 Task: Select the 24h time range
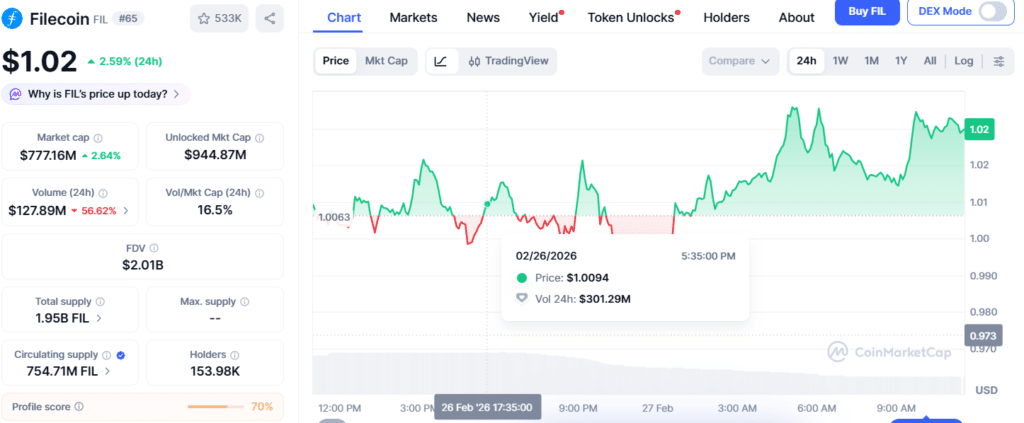(807, 61)
